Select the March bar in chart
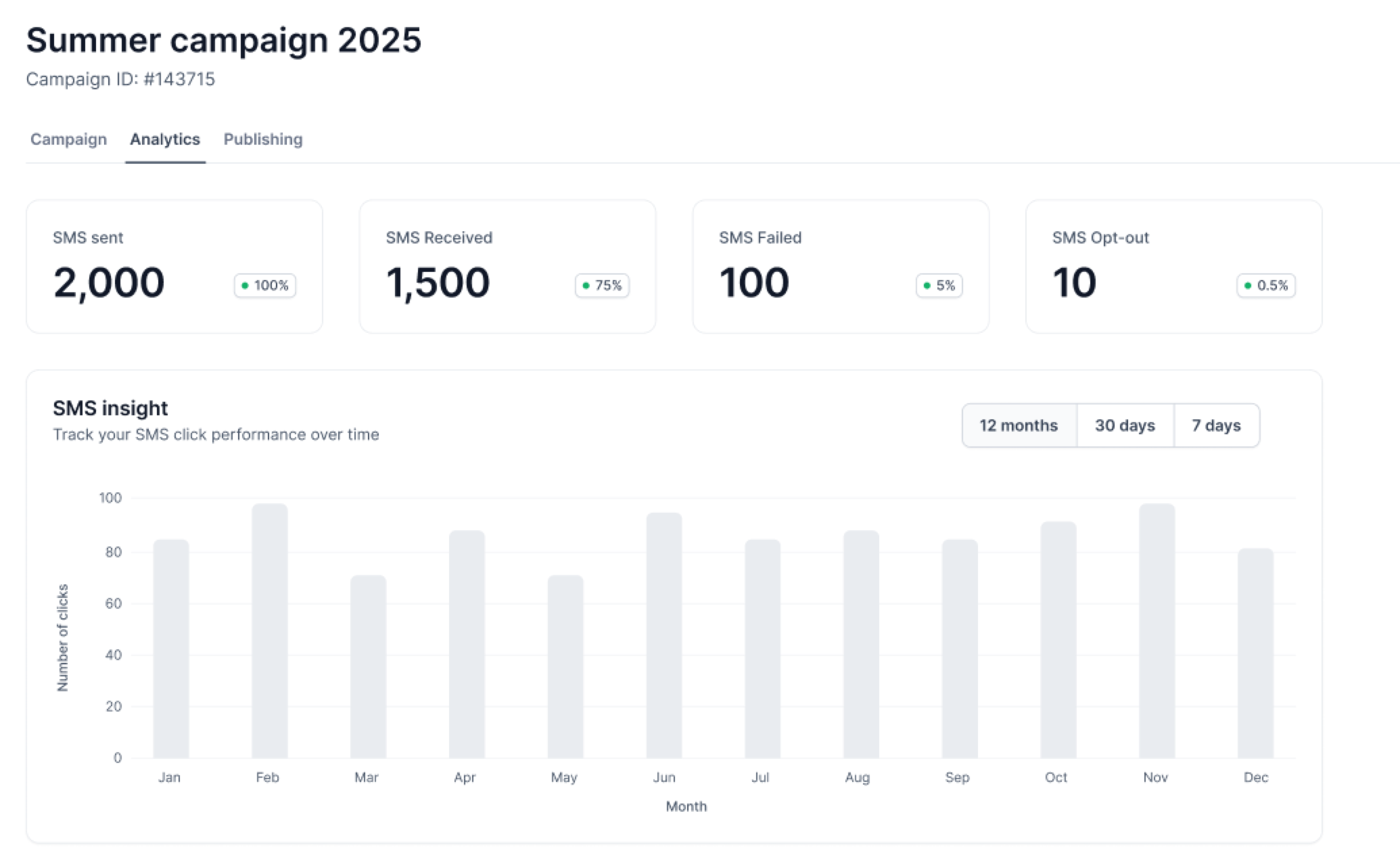 [x=368, y=666]
